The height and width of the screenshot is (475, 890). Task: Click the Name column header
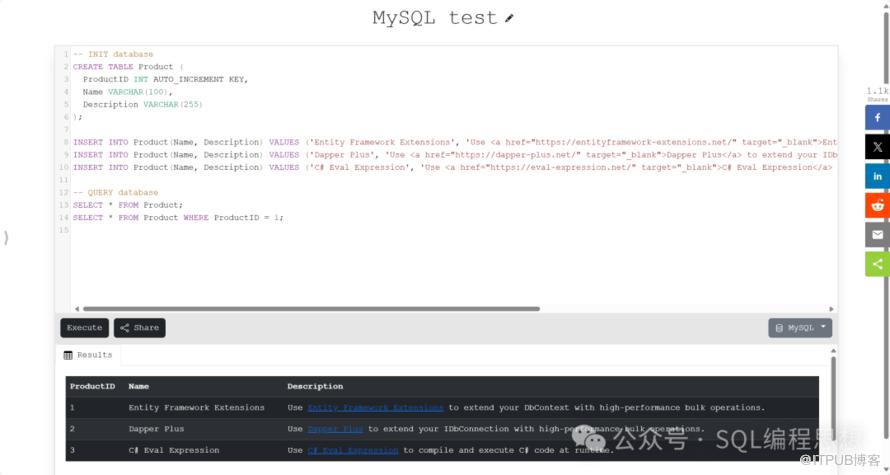point(138,386)
